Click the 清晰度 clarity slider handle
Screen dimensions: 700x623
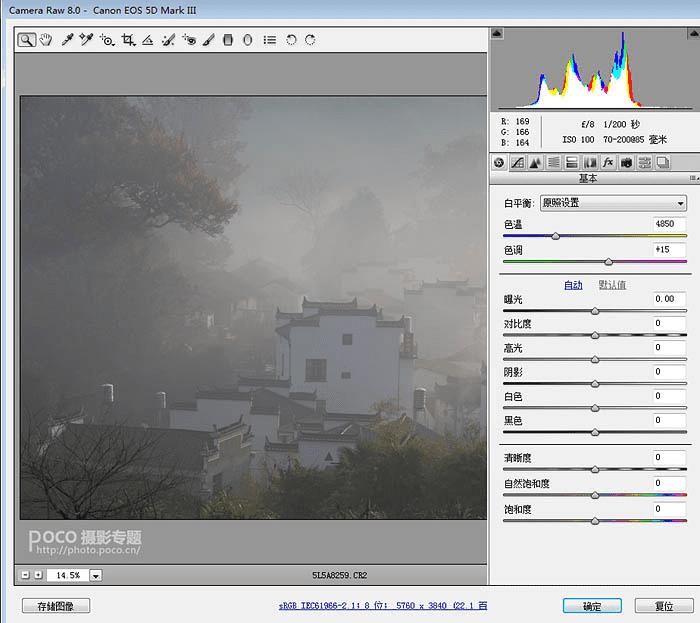(595, 469)
